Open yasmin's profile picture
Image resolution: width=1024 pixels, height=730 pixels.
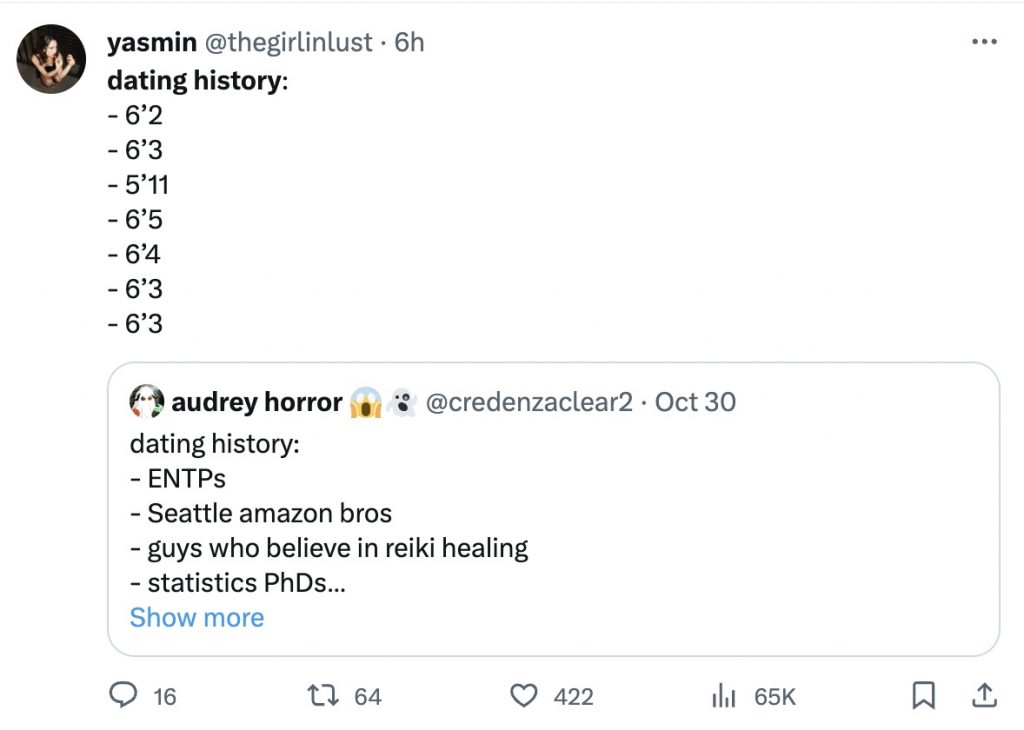pos(51,59)
